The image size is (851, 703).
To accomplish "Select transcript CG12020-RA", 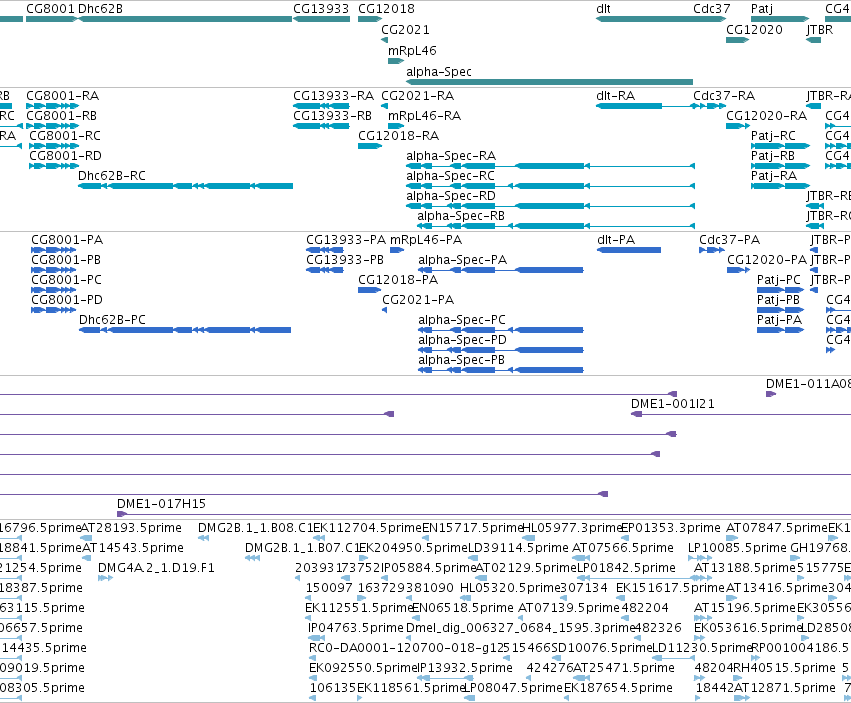I will (x=738, y=126).
